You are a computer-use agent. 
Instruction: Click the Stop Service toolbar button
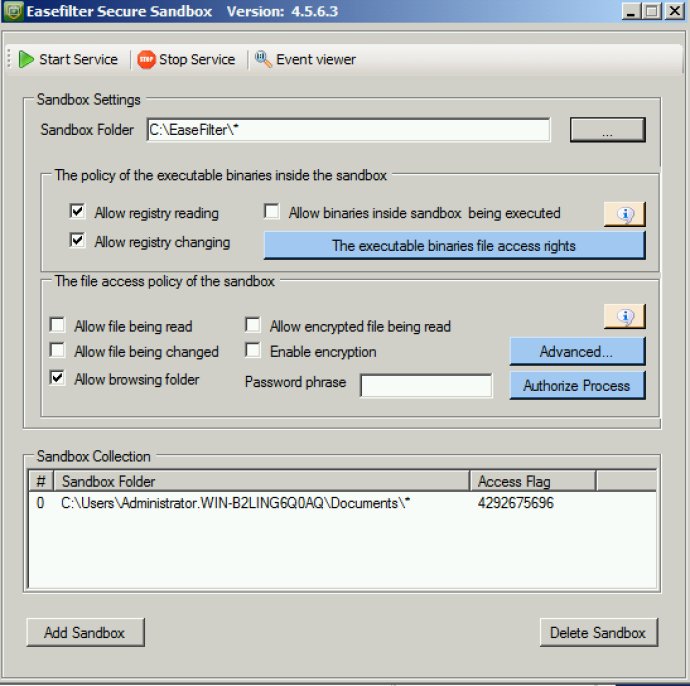point(186,59)
